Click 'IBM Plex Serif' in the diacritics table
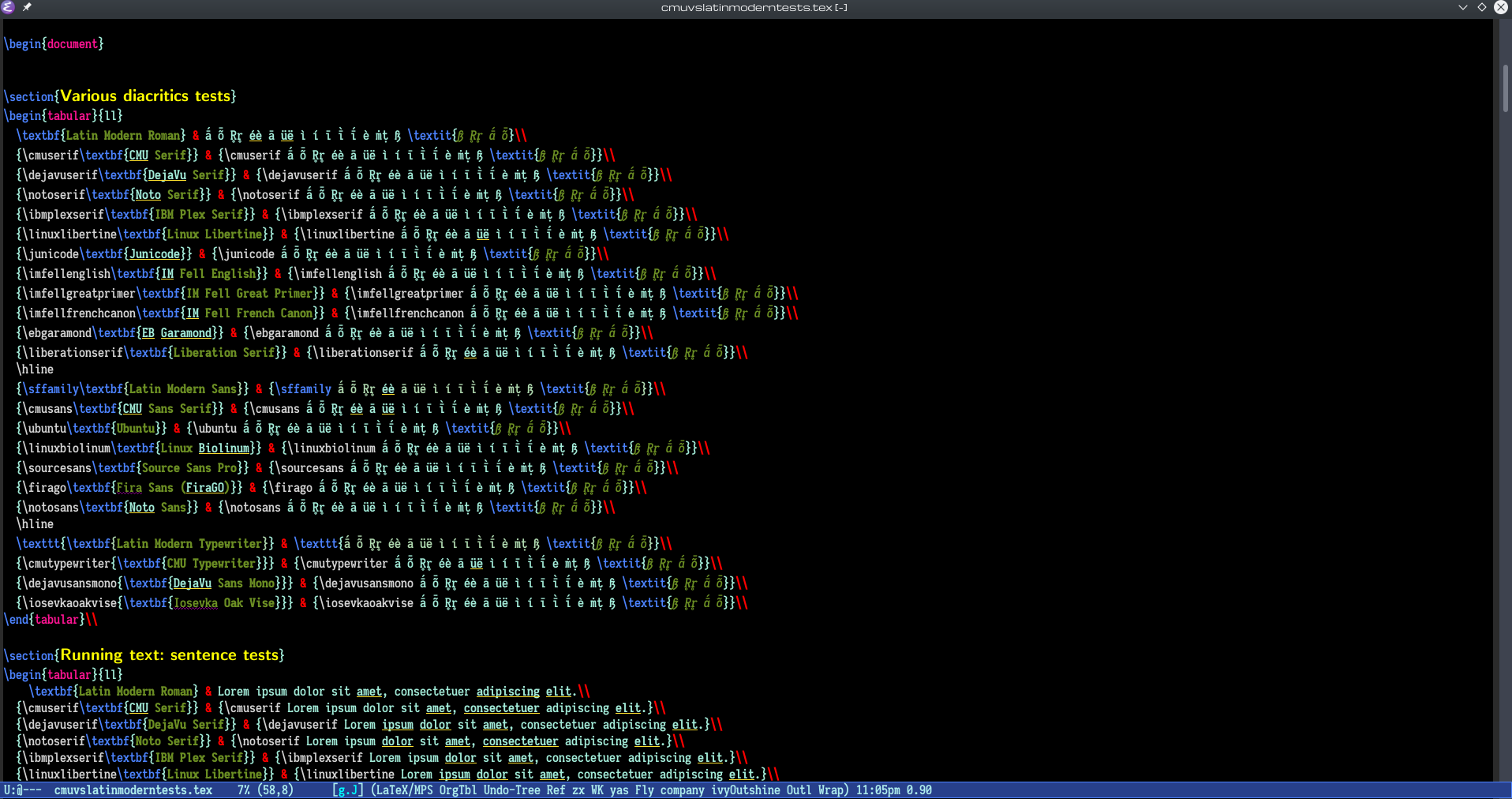Screen dimensions: 1512x799 [199, 215]
